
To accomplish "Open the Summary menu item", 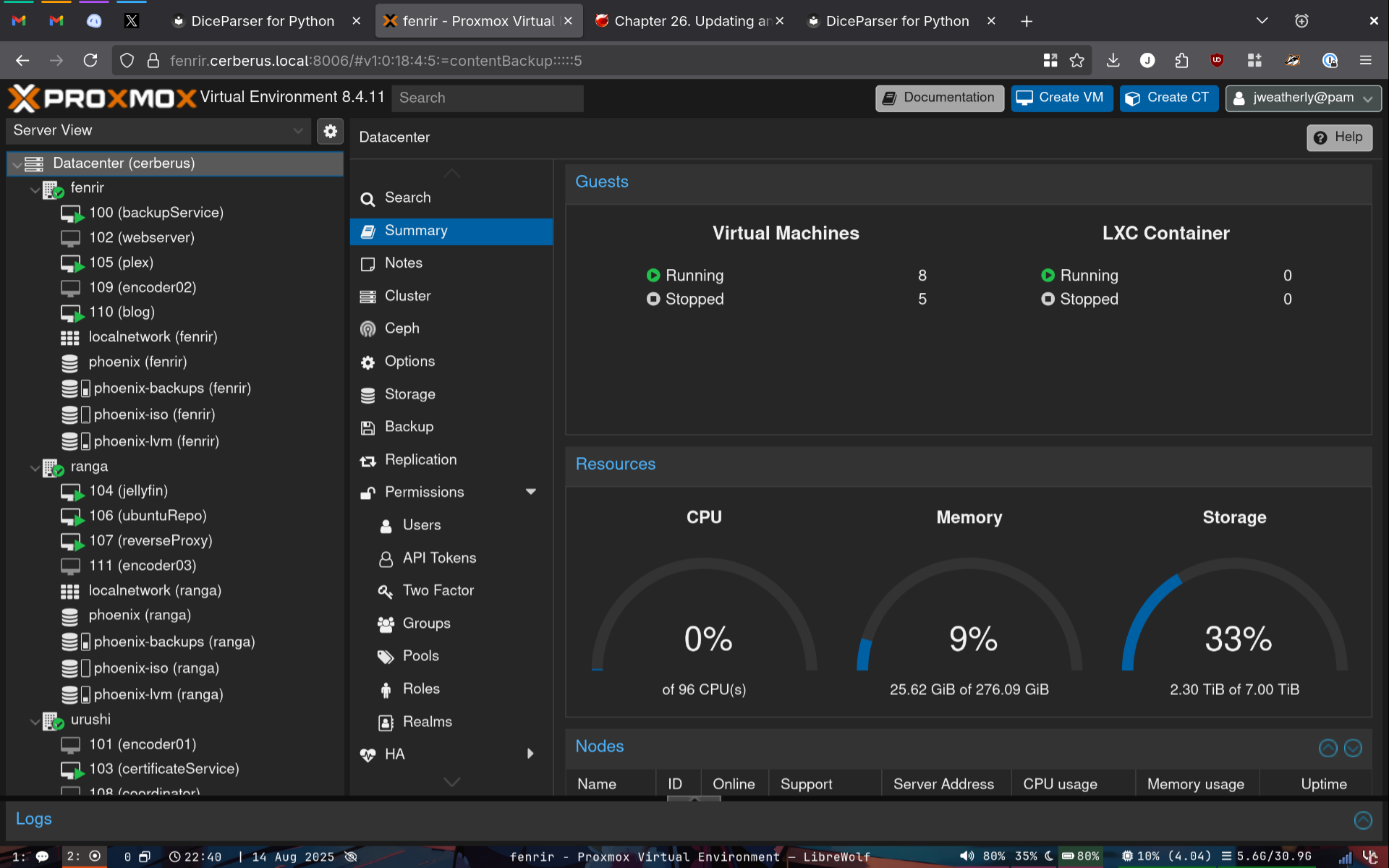I will pyautogui.click(x=451, y=231).
